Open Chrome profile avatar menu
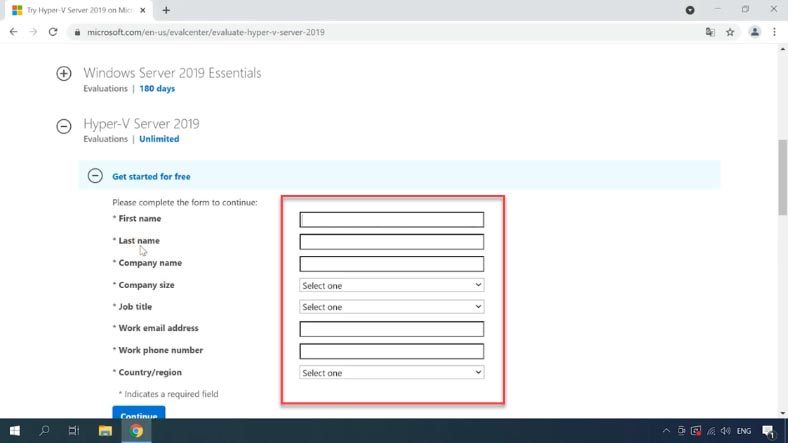The image size is (788, 443). pos(755,32)
